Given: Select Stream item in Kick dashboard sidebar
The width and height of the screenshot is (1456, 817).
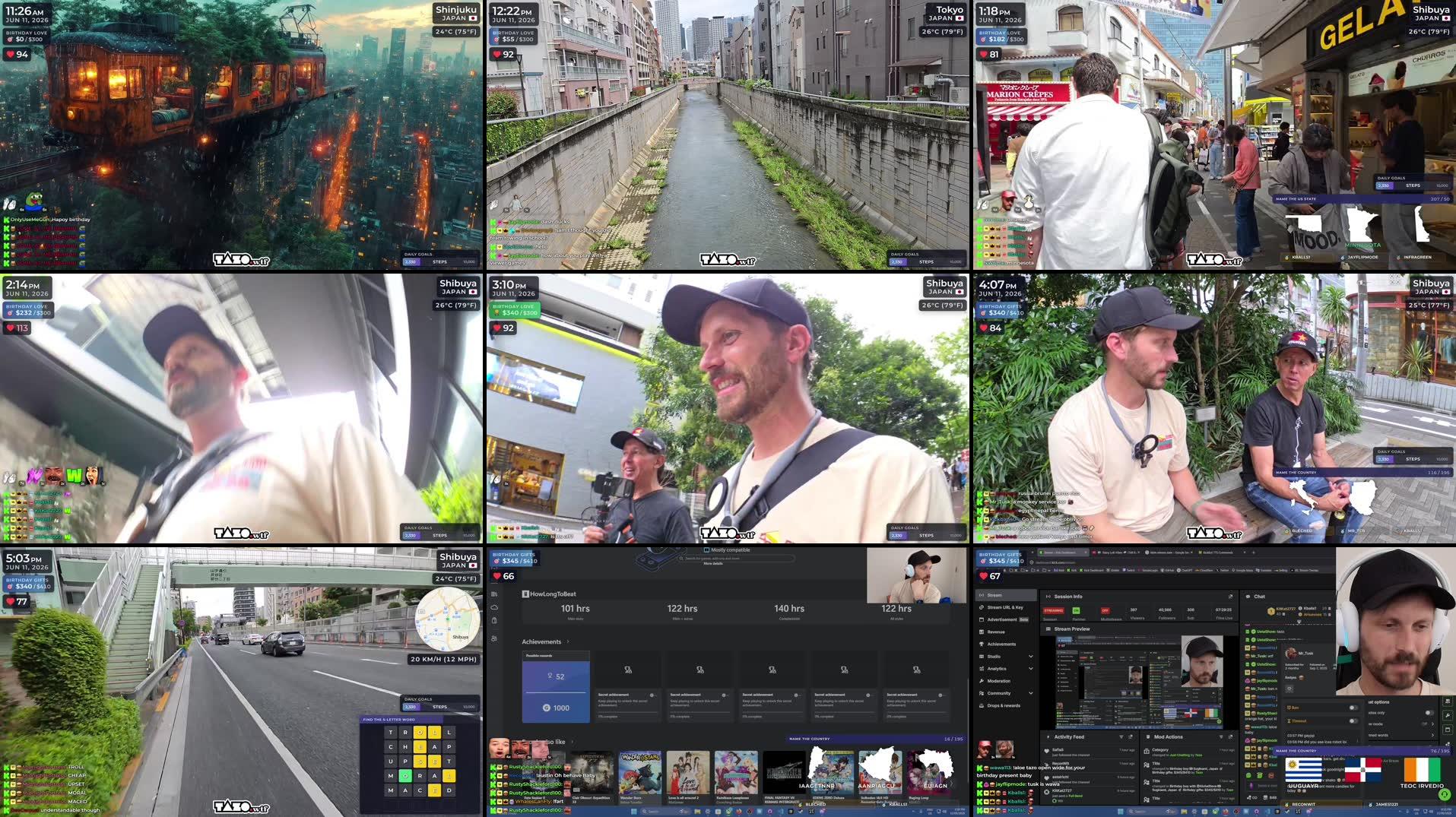Looking at the screenshot, I should (x=1005, y=595).
